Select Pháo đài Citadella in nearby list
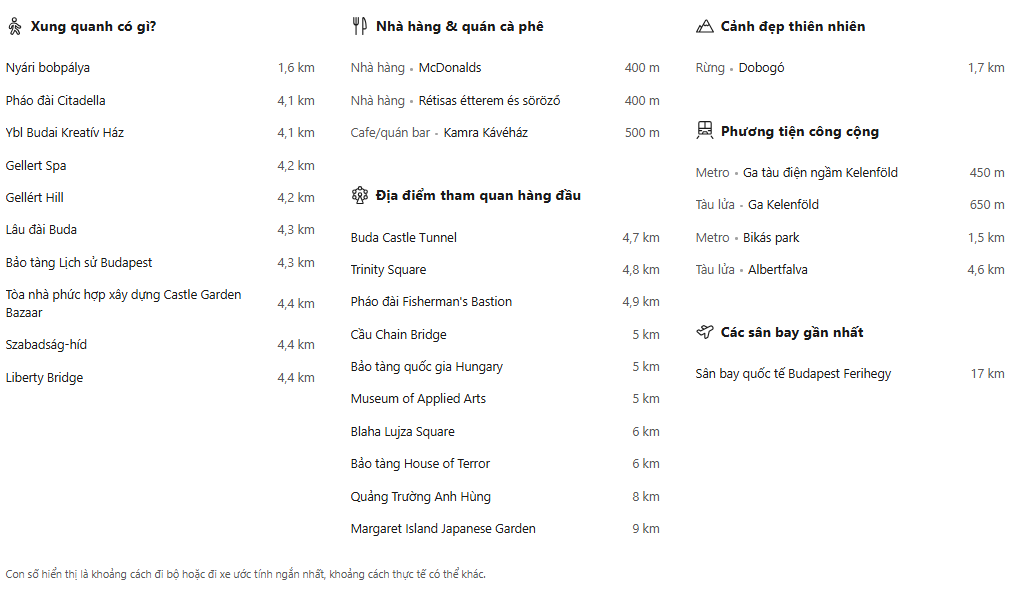1017x602 pixels. pos(55,101)
